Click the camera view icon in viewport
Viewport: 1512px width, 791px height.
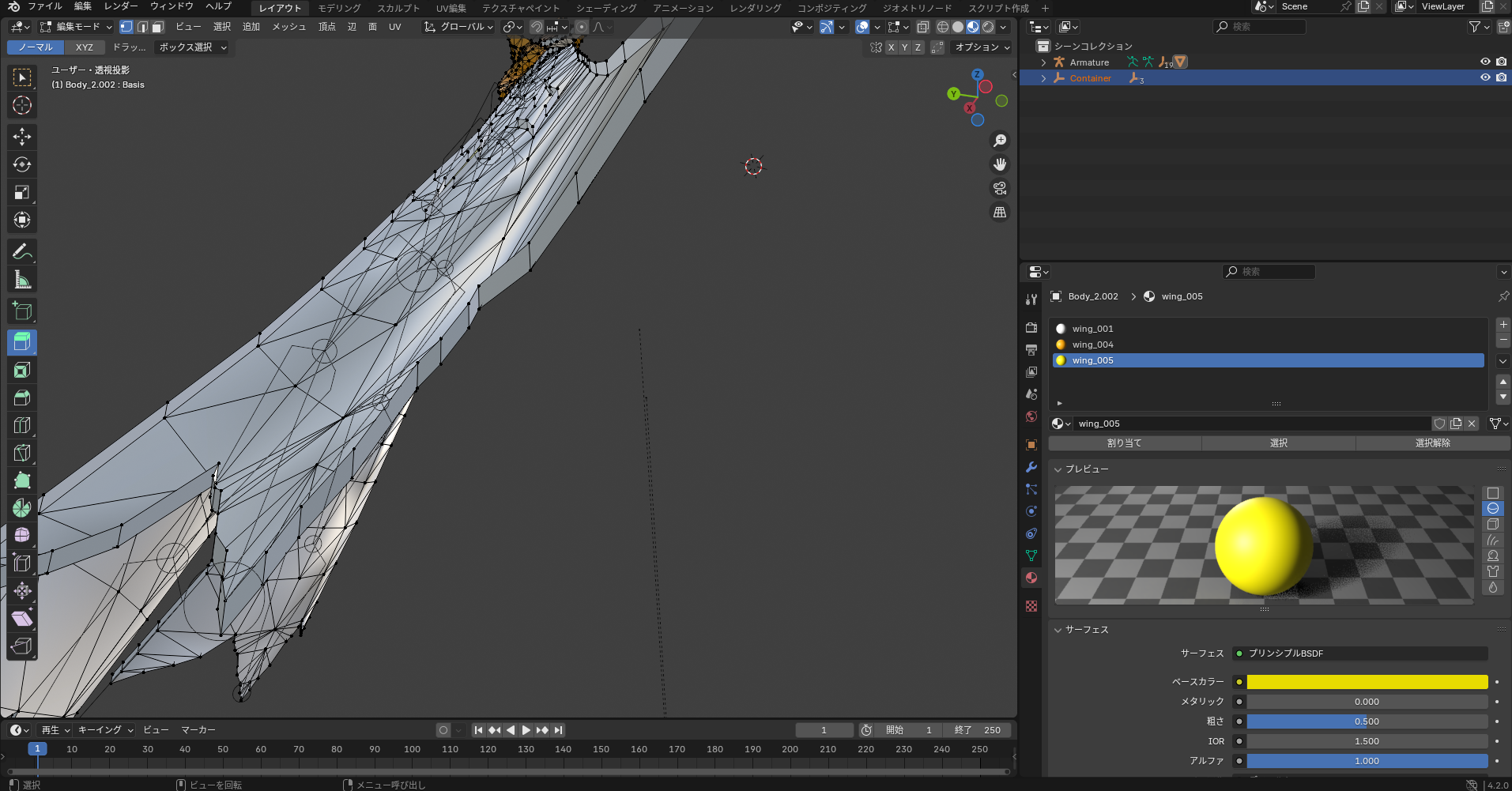(1000, 188)
